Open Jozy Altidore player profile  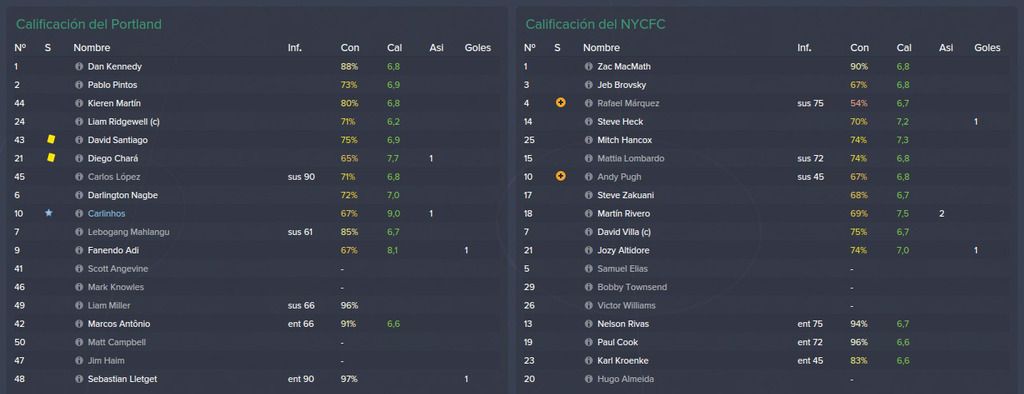coord(623,250)
